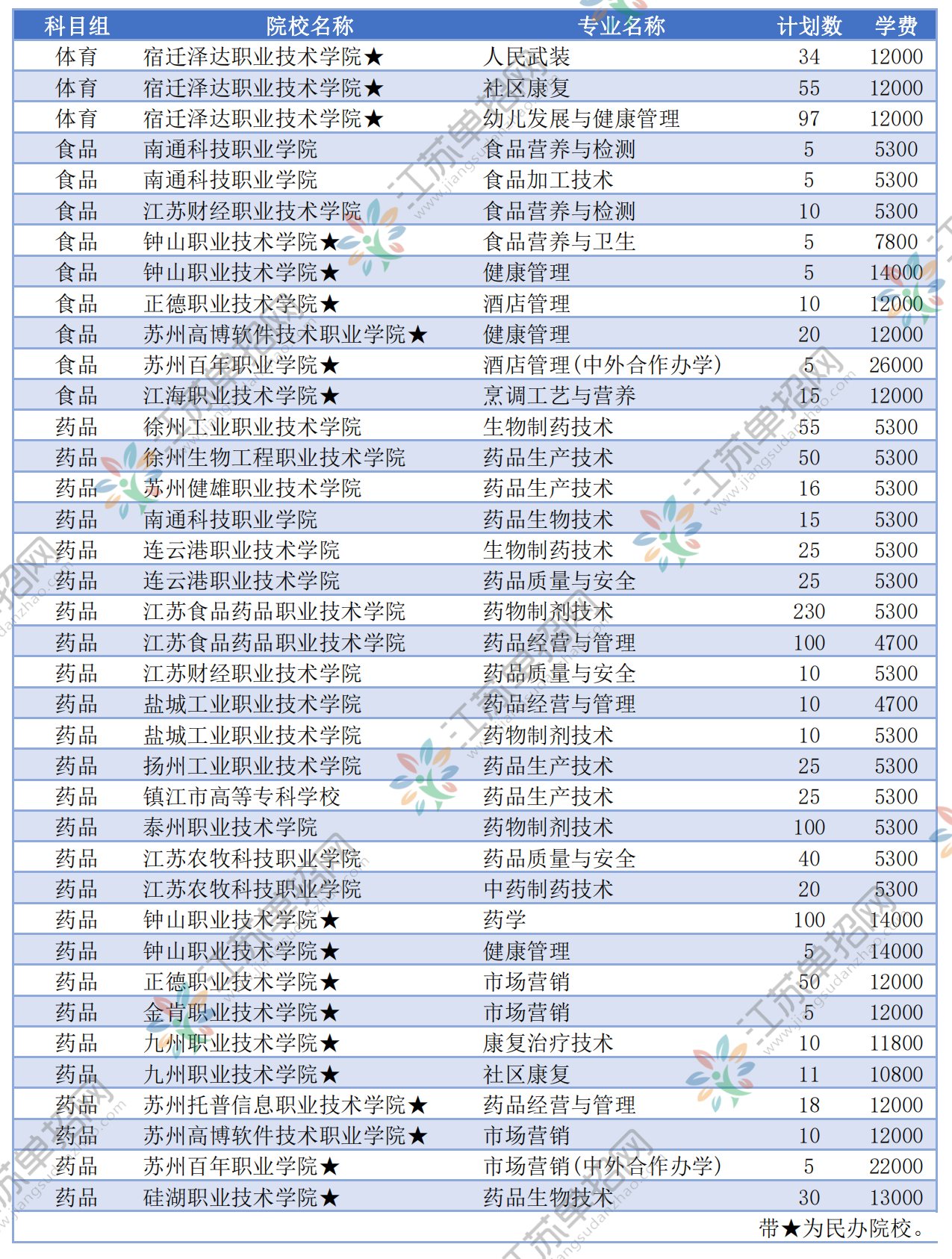
Task: Select the plan count 34
Action: [809, 57]
